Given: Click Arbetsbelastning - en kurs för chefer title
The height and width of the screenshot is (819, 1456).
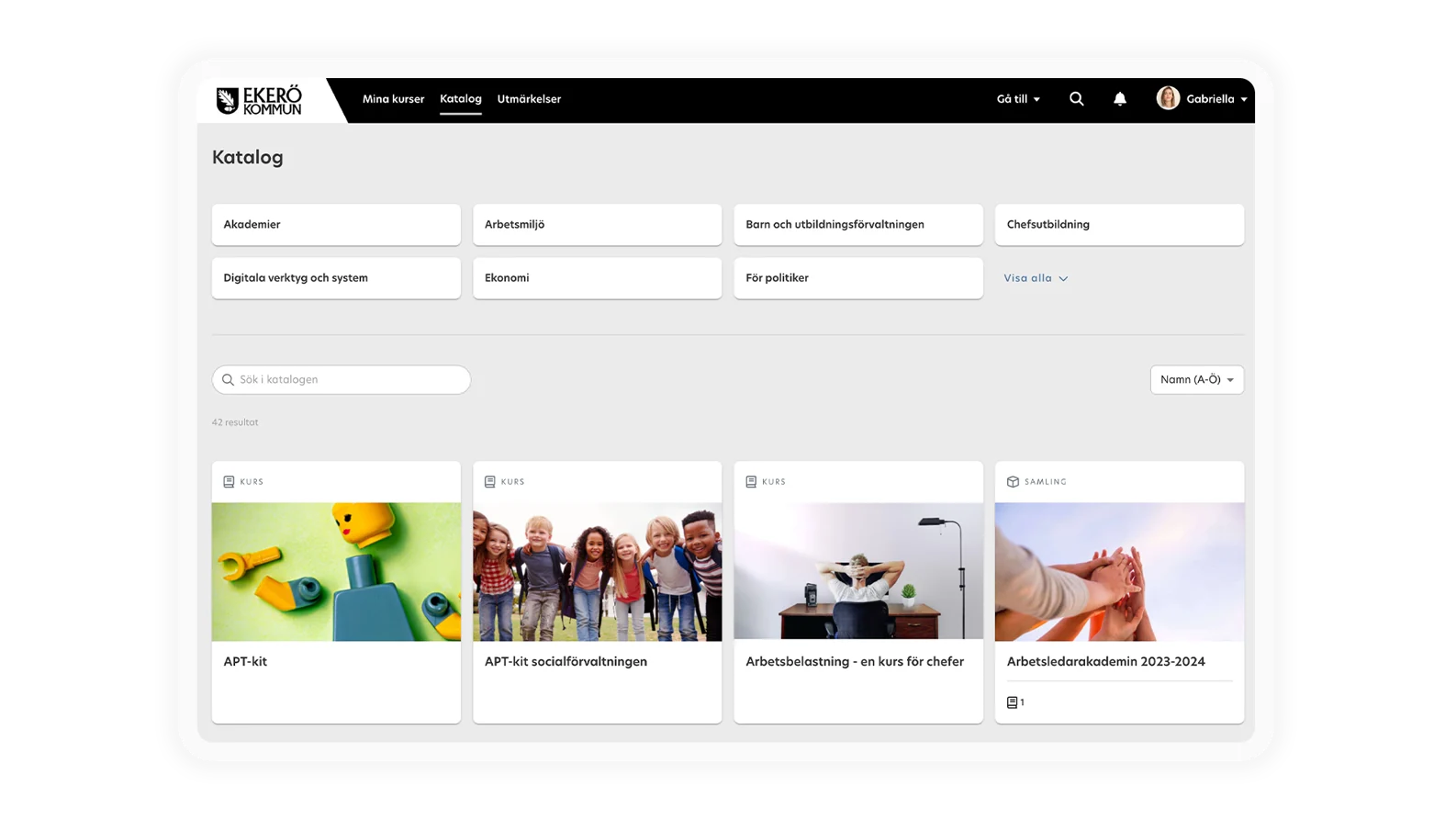Looking at the screenshot, I should (855, 662).
